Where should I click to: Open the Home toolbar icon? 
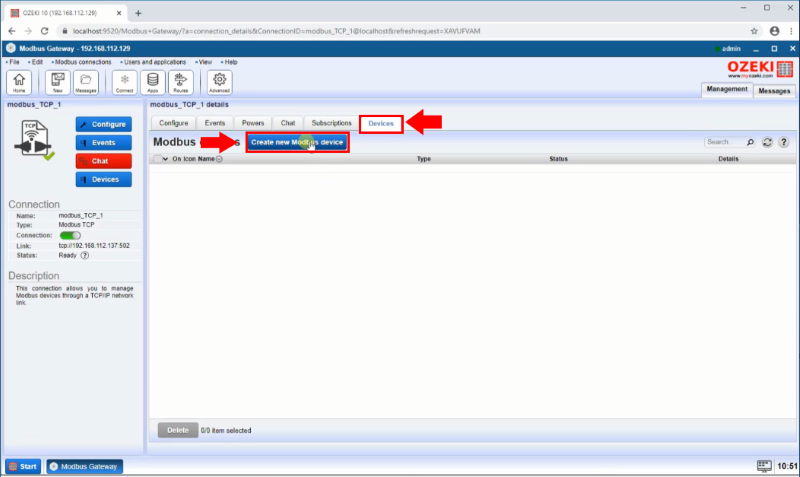coord(19,82)
